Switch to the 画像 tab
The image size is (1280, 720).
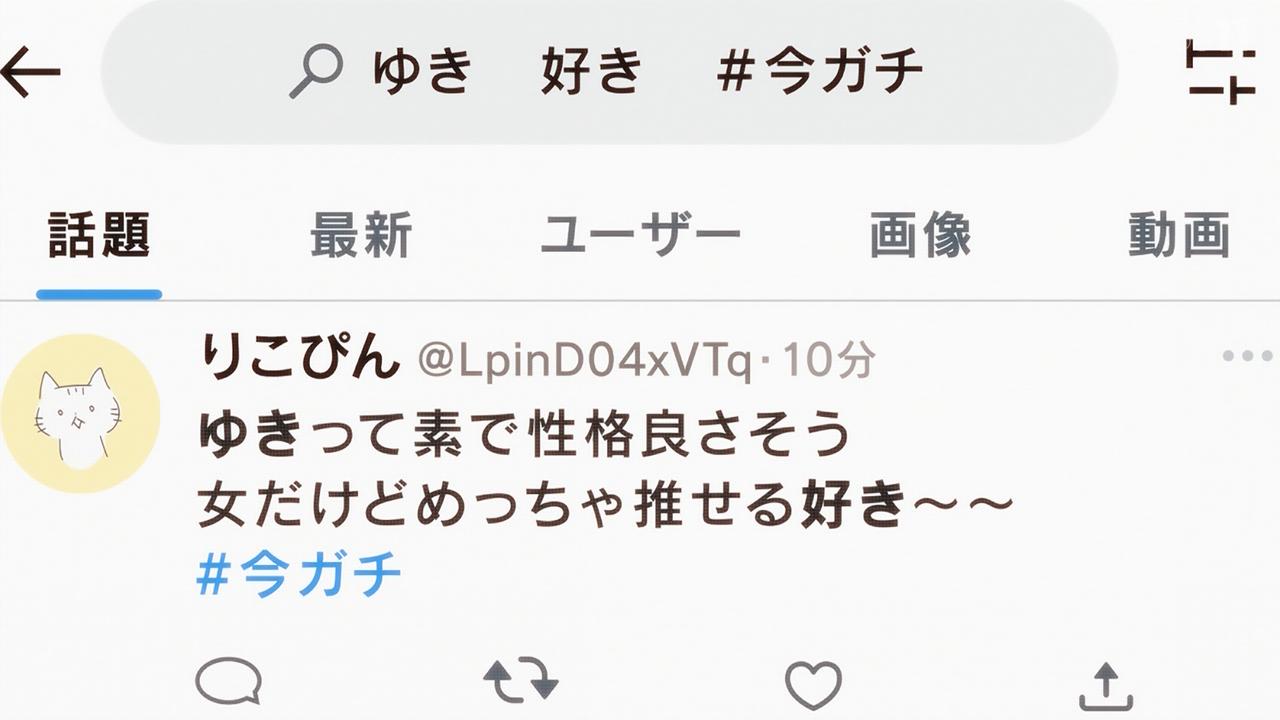pyautogui.click(x=920, y=236)
